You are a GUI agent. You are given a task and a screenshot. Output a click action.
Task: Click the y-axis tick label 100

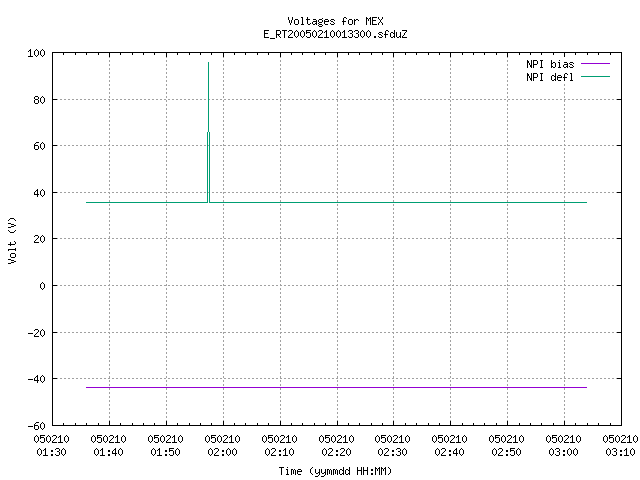(x=36, y=53)
